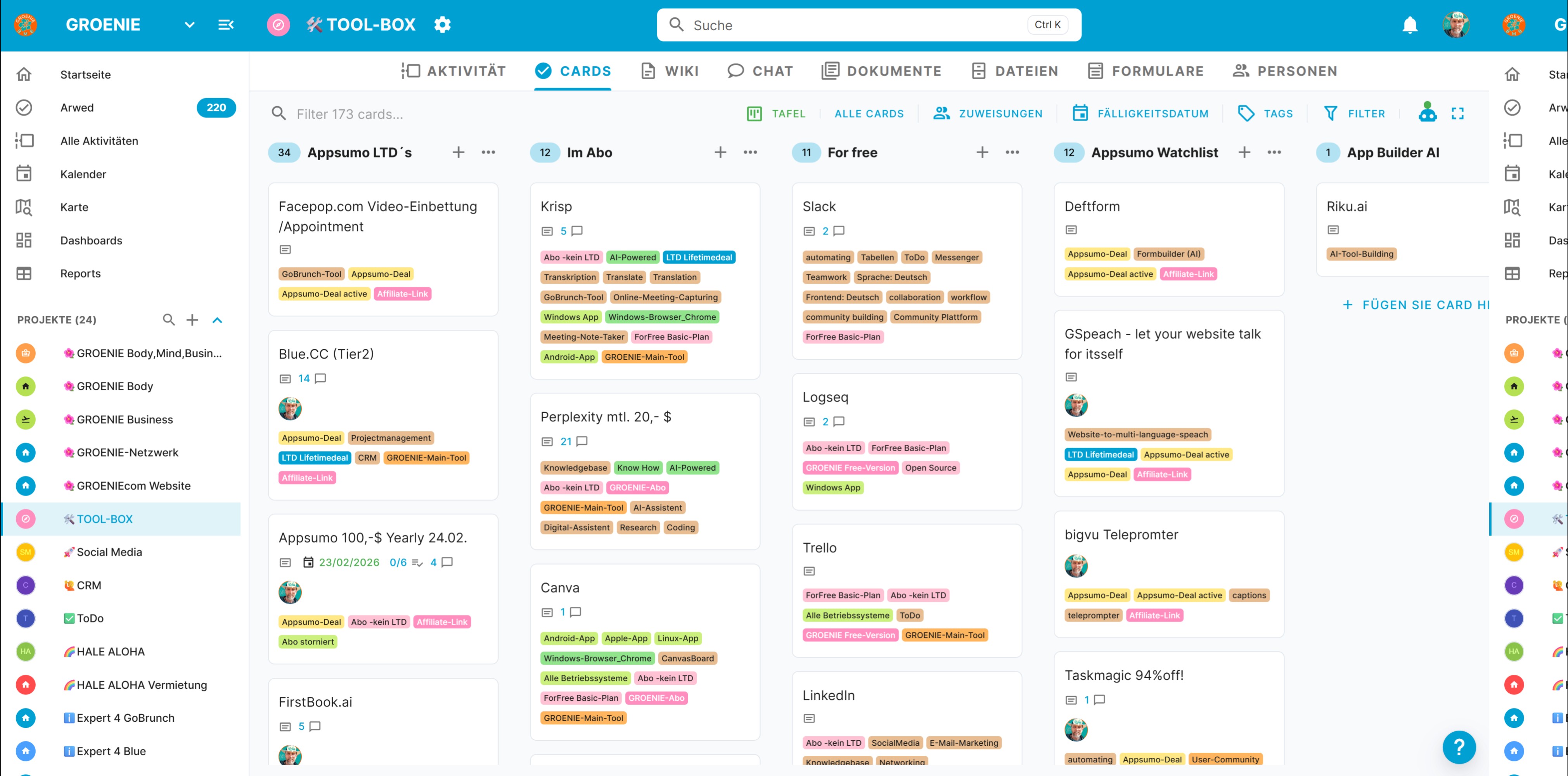Image resolution: width=1568 pixels, height=776 pixels.
Task: Open the 0/6 task progress on Appsumo card
Action: pos(398,562)
